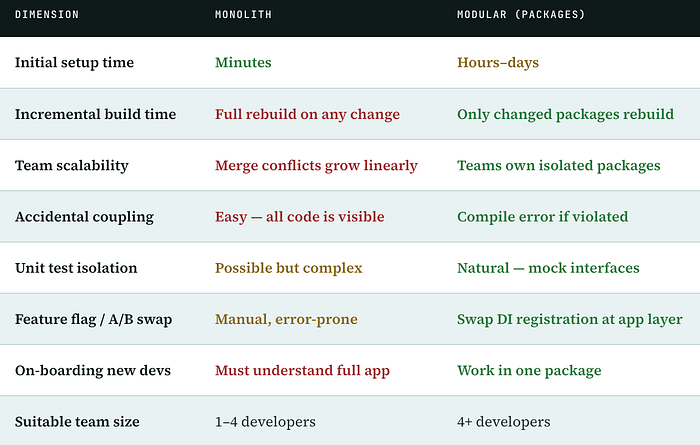Image resolution: width=700 pixels, height=445 pixels.
Task: Click the MODULAR (PACKAGES) column header
Action: tap(521, 15)
